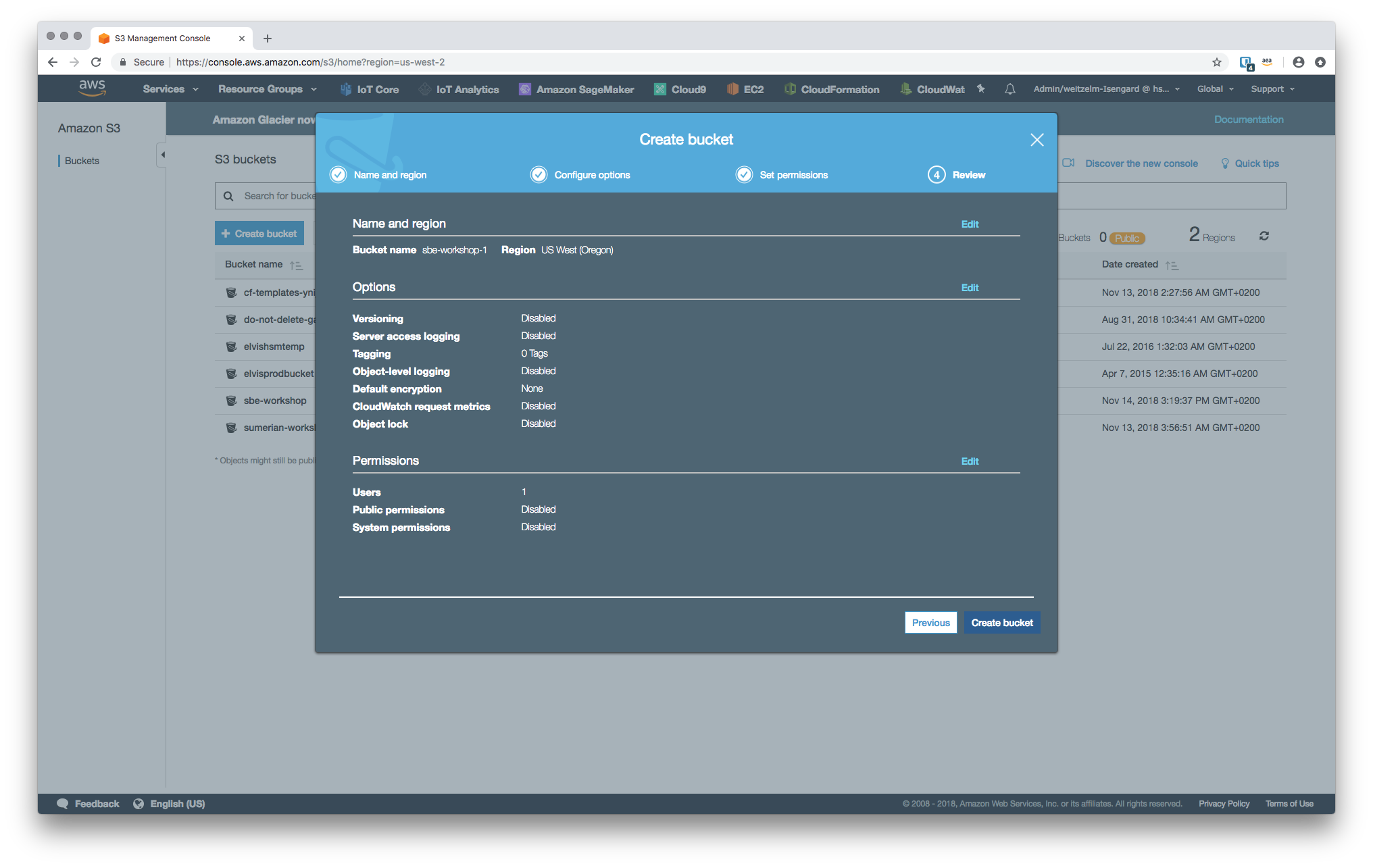Image resolution: width=1373 pixels, height=868 pixels.
Task: Open Quick tips link
Action: tap(1257, 163)
